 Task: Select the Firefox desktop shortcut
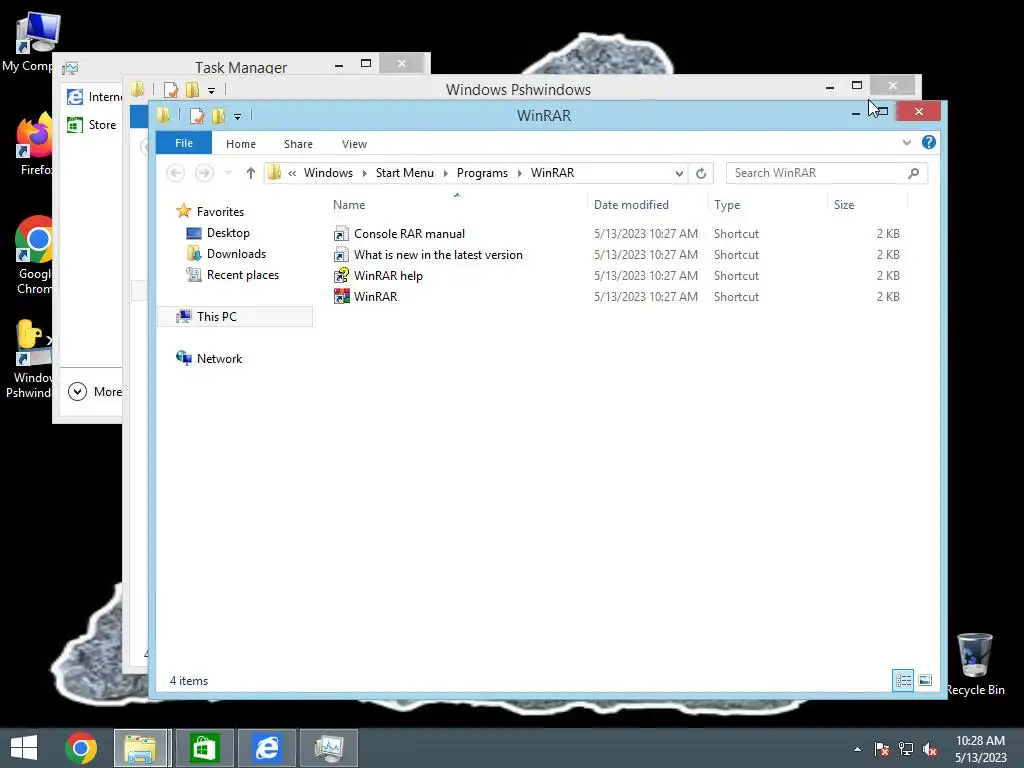tap(34, 144)
